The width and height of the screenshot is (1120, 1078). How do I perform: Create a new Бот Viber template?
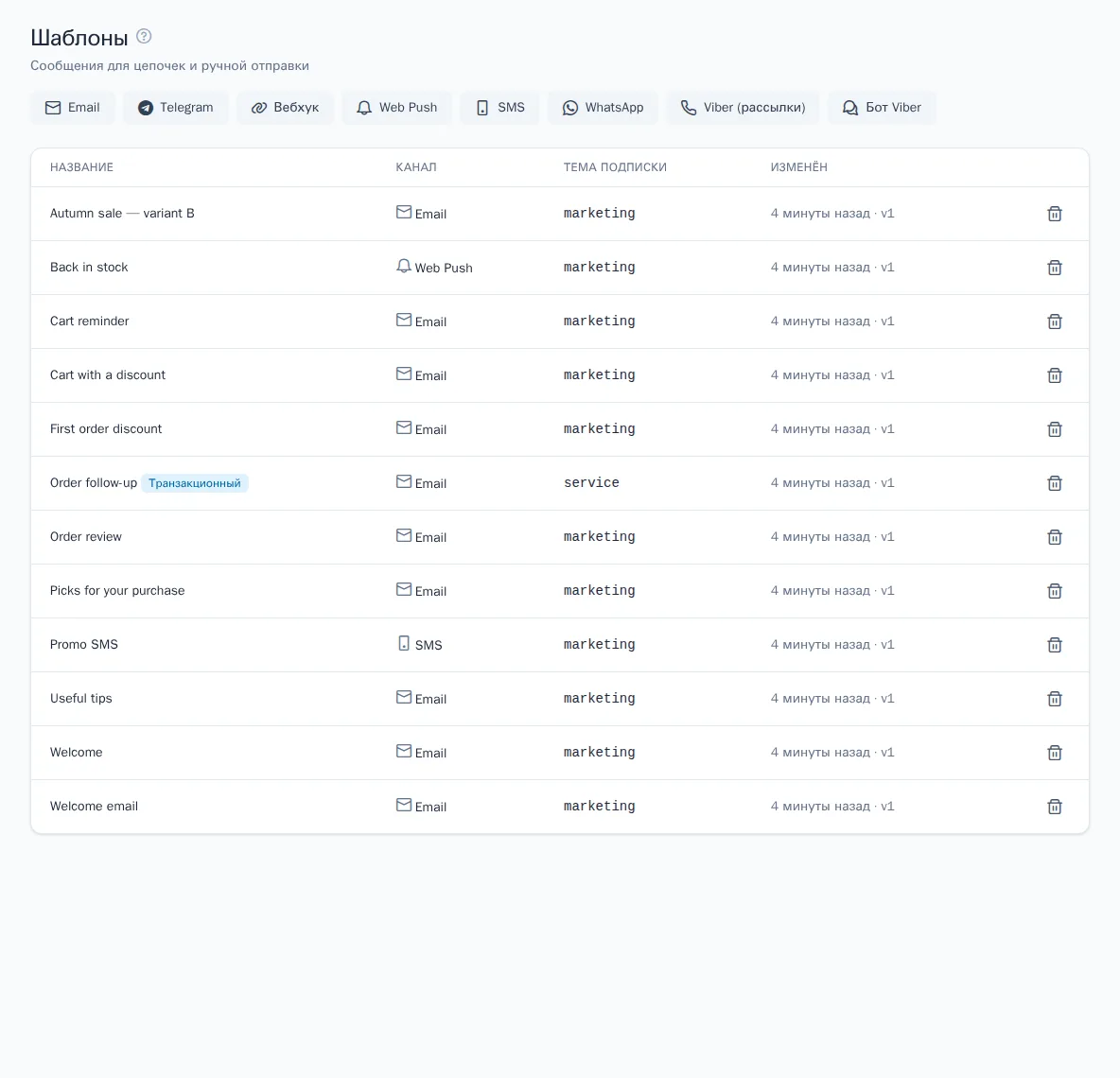point(882,108)
